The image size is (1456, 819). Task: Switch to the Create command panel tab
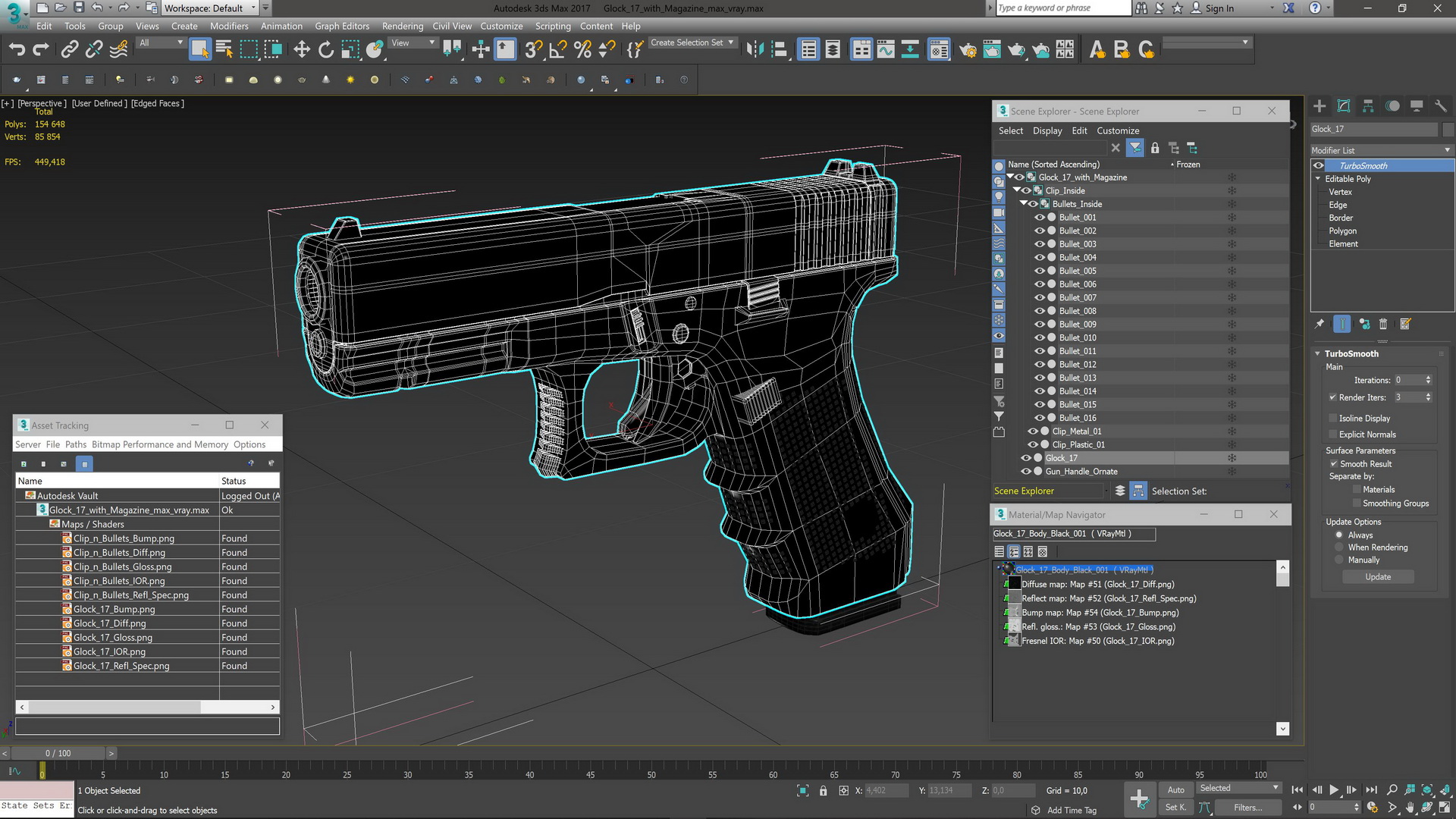[x=1319, y=106]
